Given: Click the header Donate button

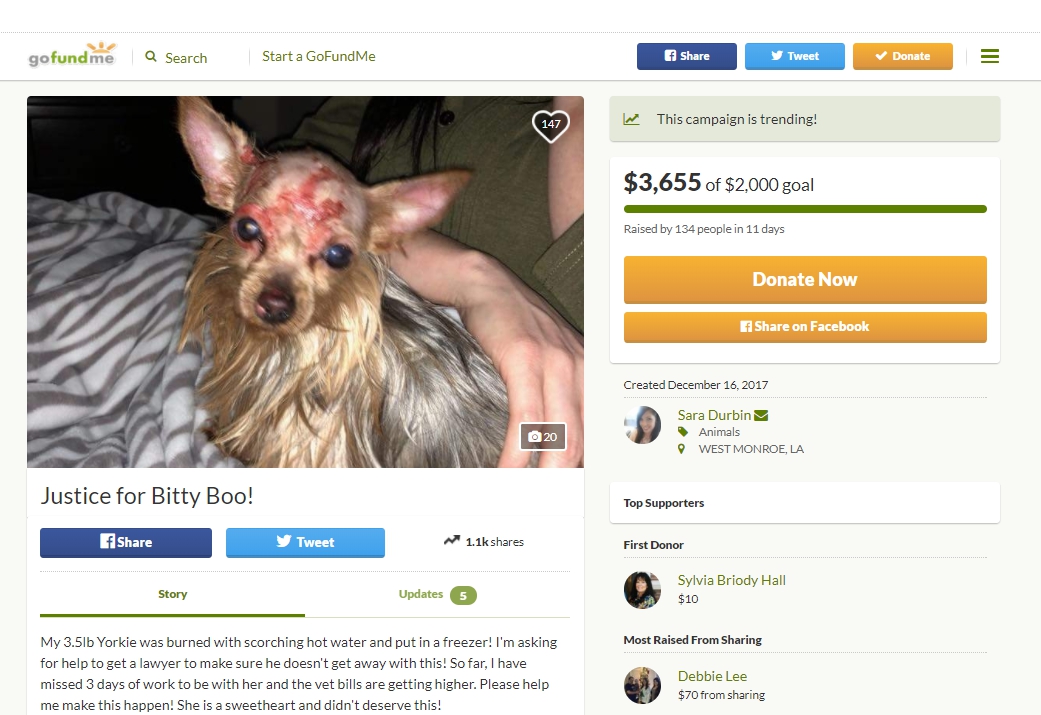Looking at the screenshot, I should coord(902,56).
